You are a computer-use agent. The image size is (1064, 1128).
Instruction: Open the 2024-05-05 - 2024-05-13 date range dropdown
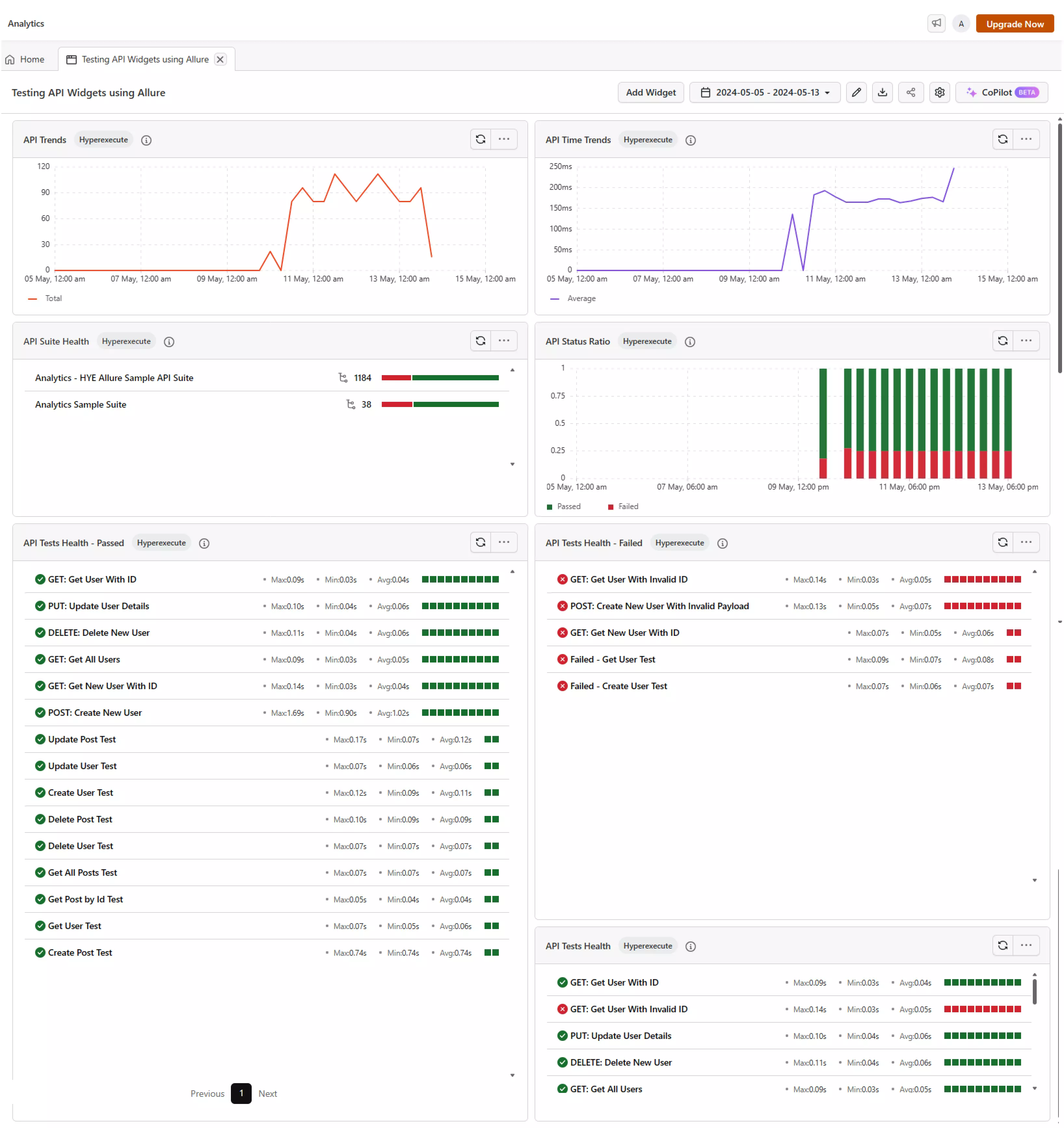(765, 92)
